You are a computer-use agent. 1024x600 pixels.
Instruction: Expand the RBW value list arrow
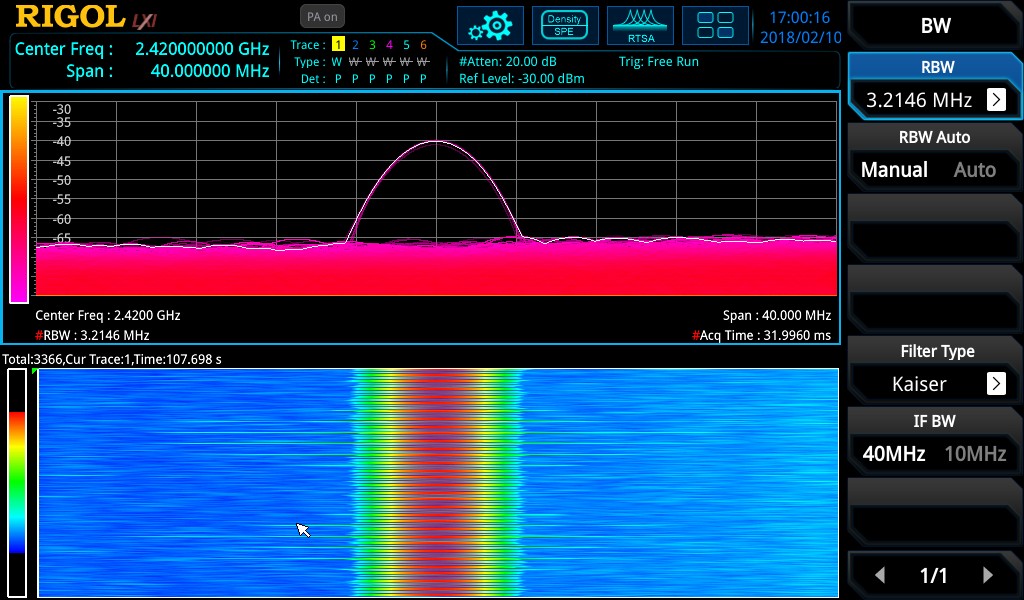coord(996,99)
